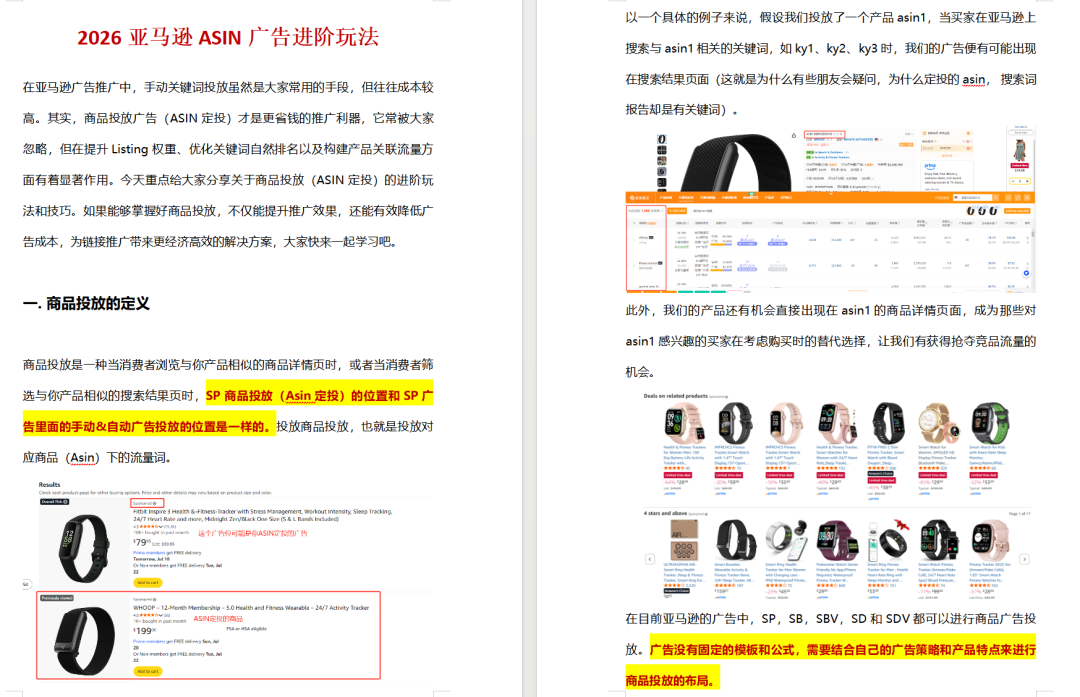1080x697 pixels.
Task: Click the blue chat bubble icon in the data table
Action: point(1026,274)
